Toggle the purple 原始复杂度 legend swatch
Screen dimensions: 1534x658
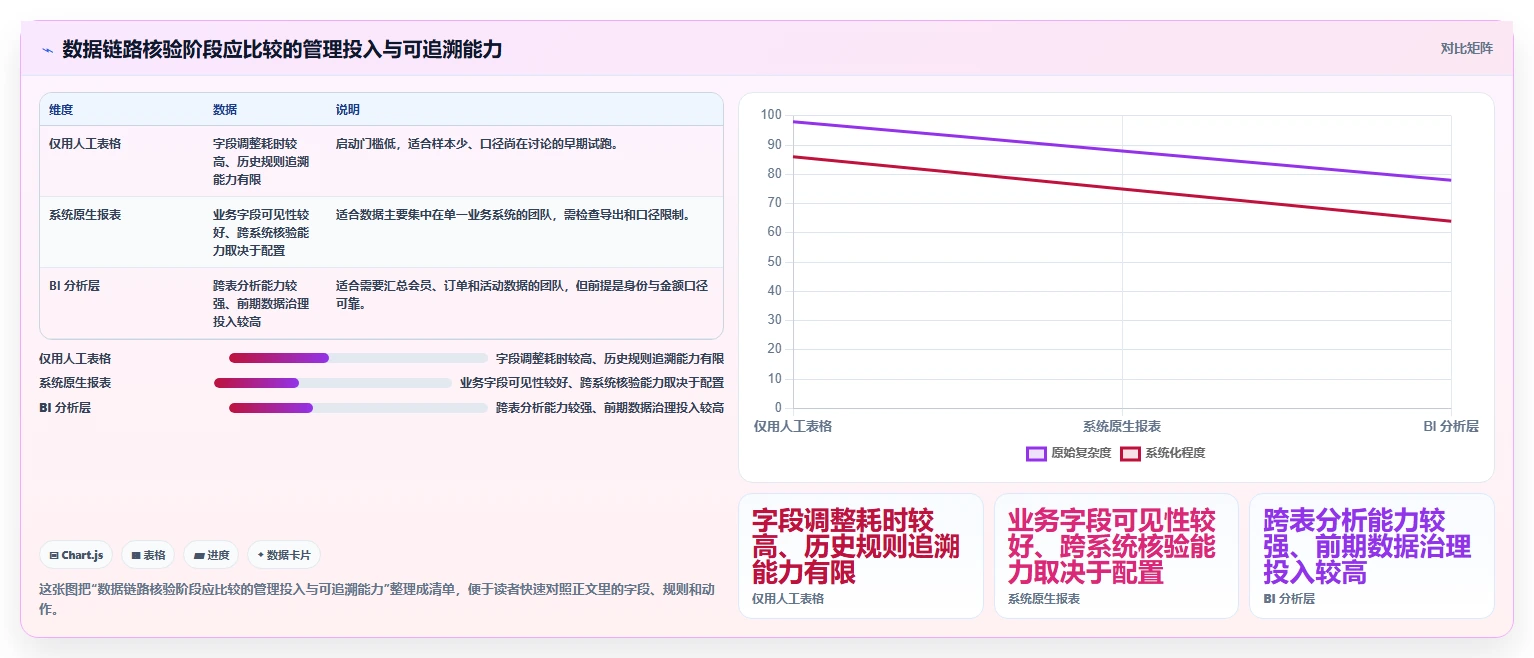[1036, 453]
